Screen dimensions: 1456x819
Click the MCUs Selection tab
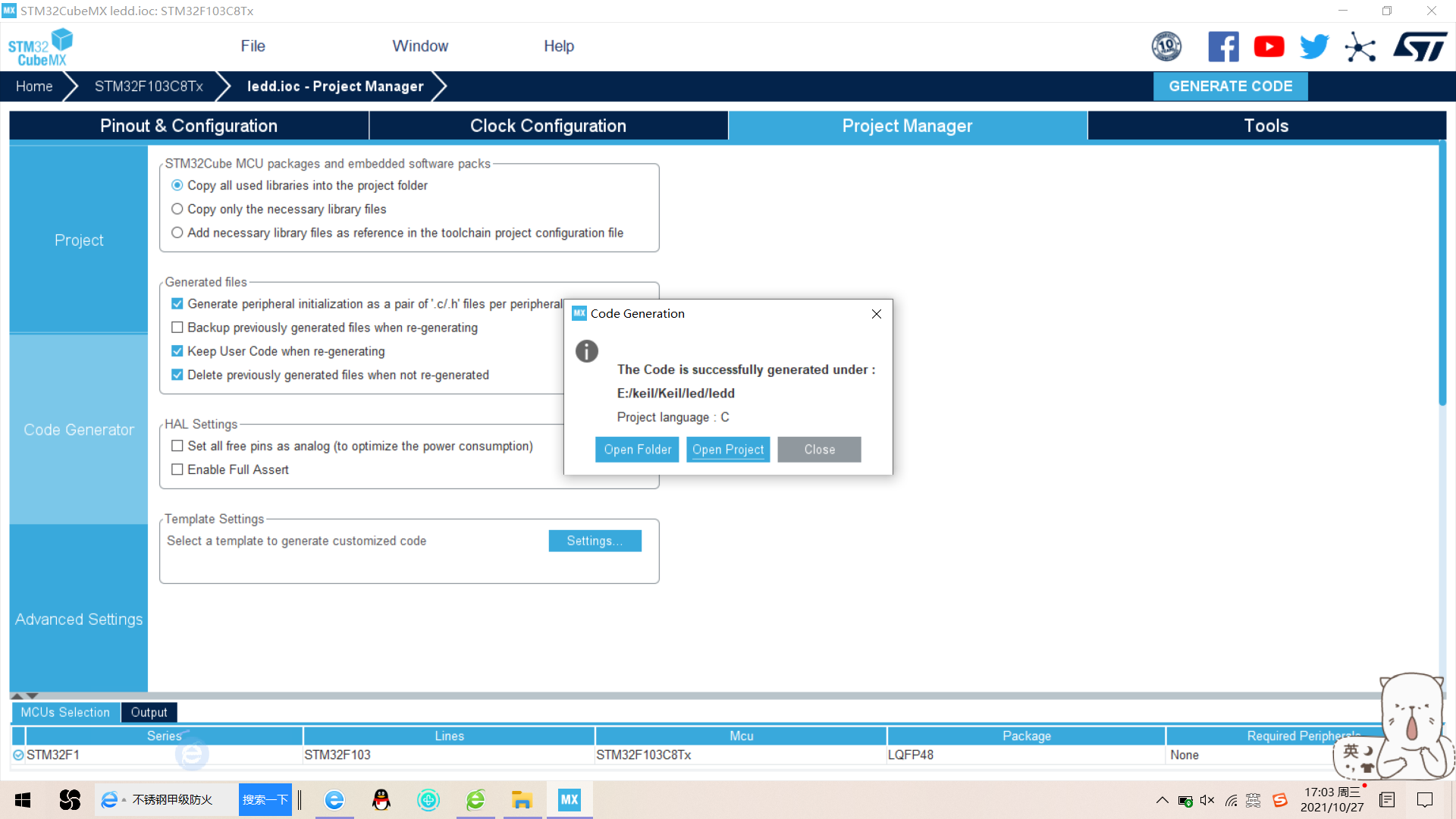tap(64, 712)
